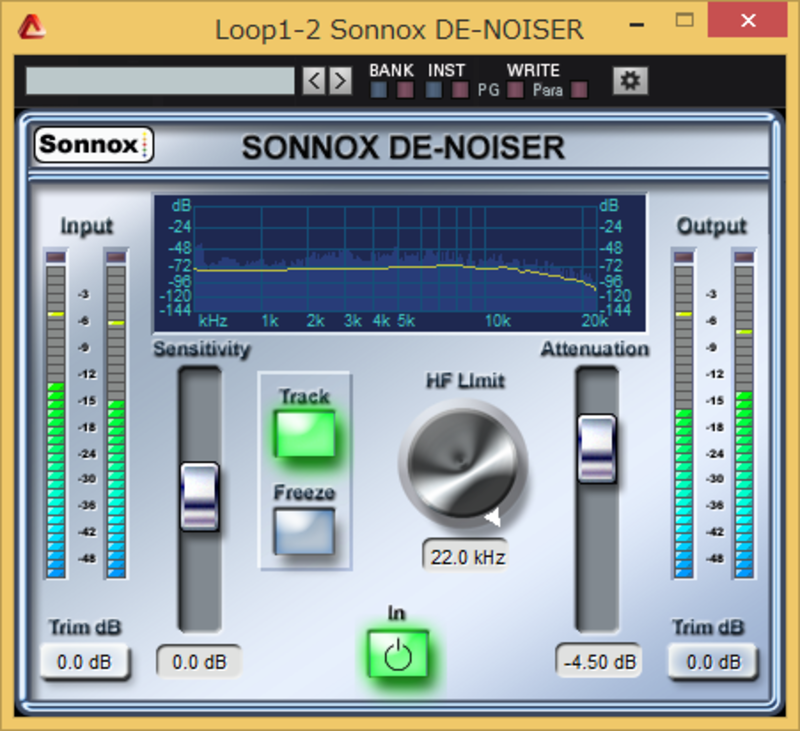Click the 22.0 kHz value field
The height and width of the screenshot is (731, 800).
[464, 557]
